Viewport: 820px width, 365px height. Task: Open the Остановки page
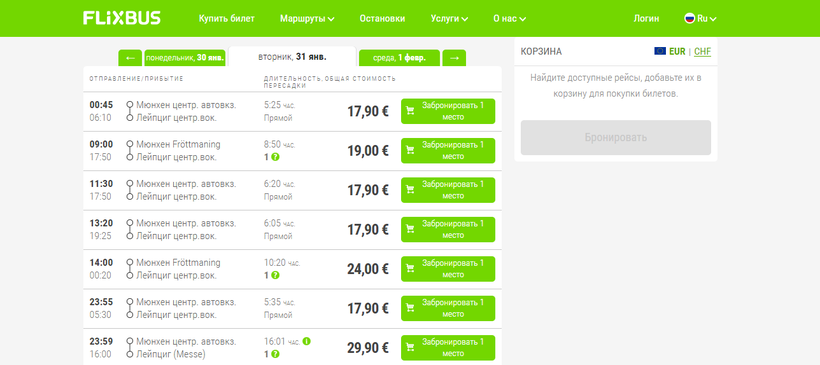point(382,18)
